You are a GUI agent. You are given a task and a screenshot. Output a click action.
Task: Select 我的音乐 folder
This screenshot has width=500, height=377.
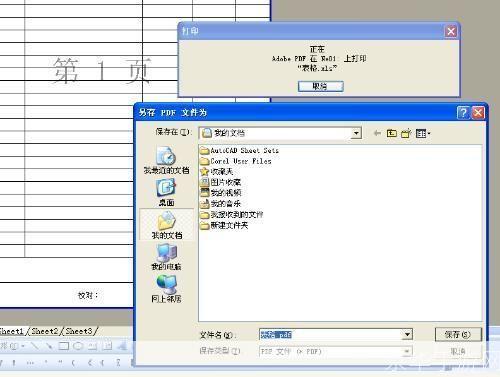click(220, 204)
